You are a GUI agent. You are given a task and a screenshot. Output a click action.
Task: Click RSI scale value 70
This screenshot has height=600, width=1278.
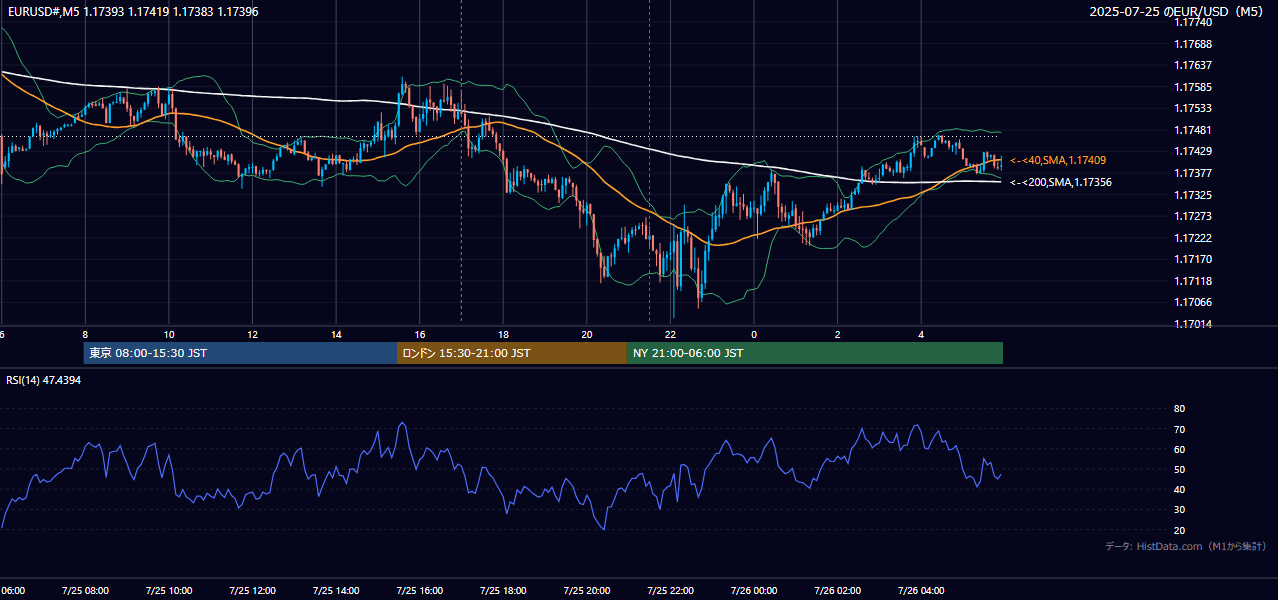[1179, 429]
